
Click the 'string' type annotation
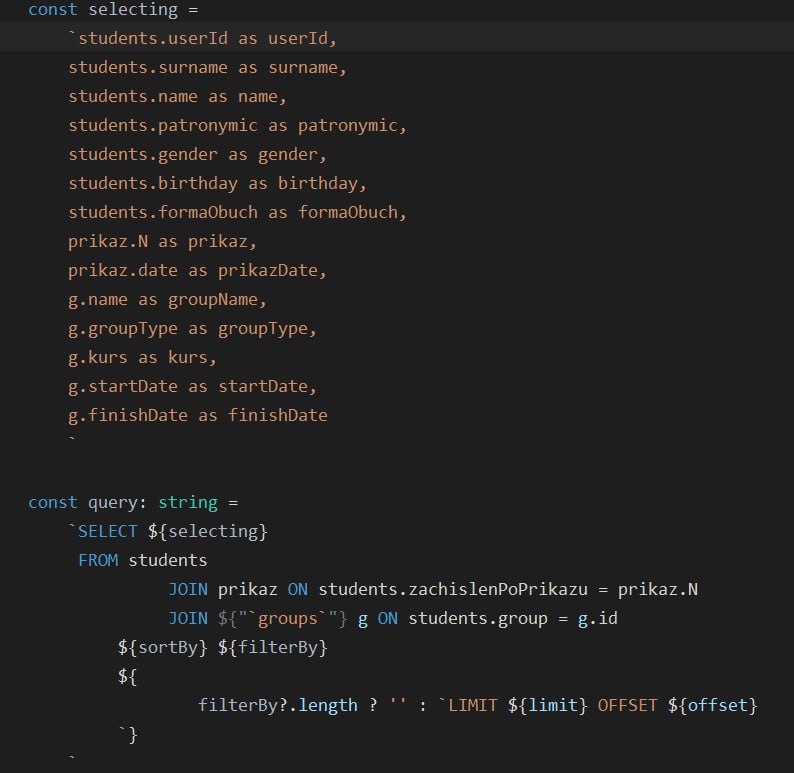188,502
